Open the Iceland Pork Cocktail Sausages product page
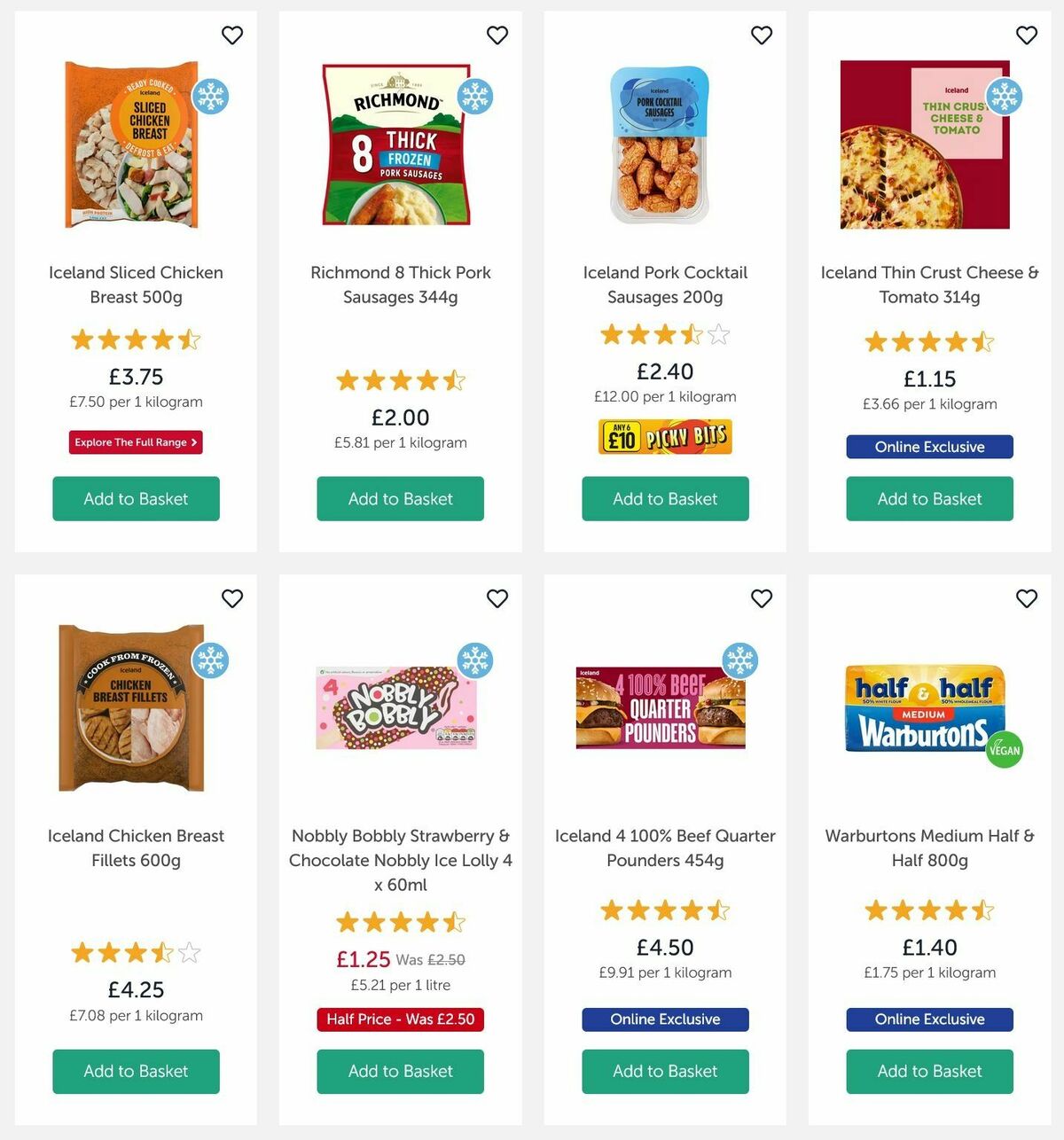1064x1140 pixels. coord(665,285)
